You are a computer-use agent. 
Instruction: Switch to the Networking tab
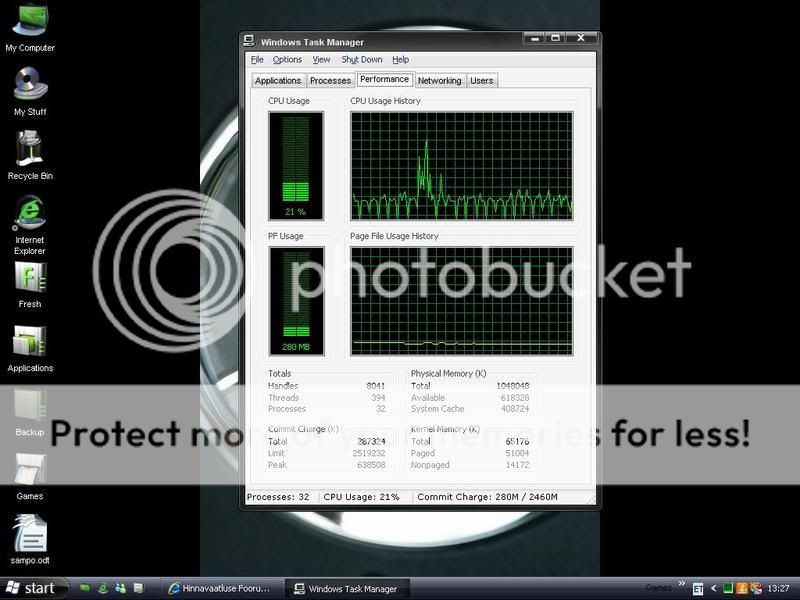(x=439, y=81)
